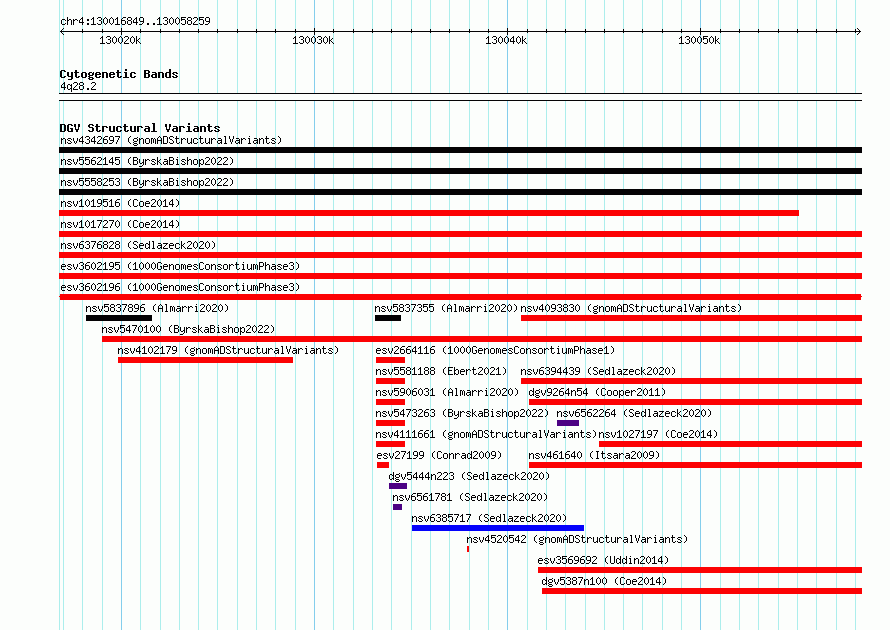The image size is (890, 630).
Task: Click dgv5387n100 Coe2014 label
Action: coord(604,581)
